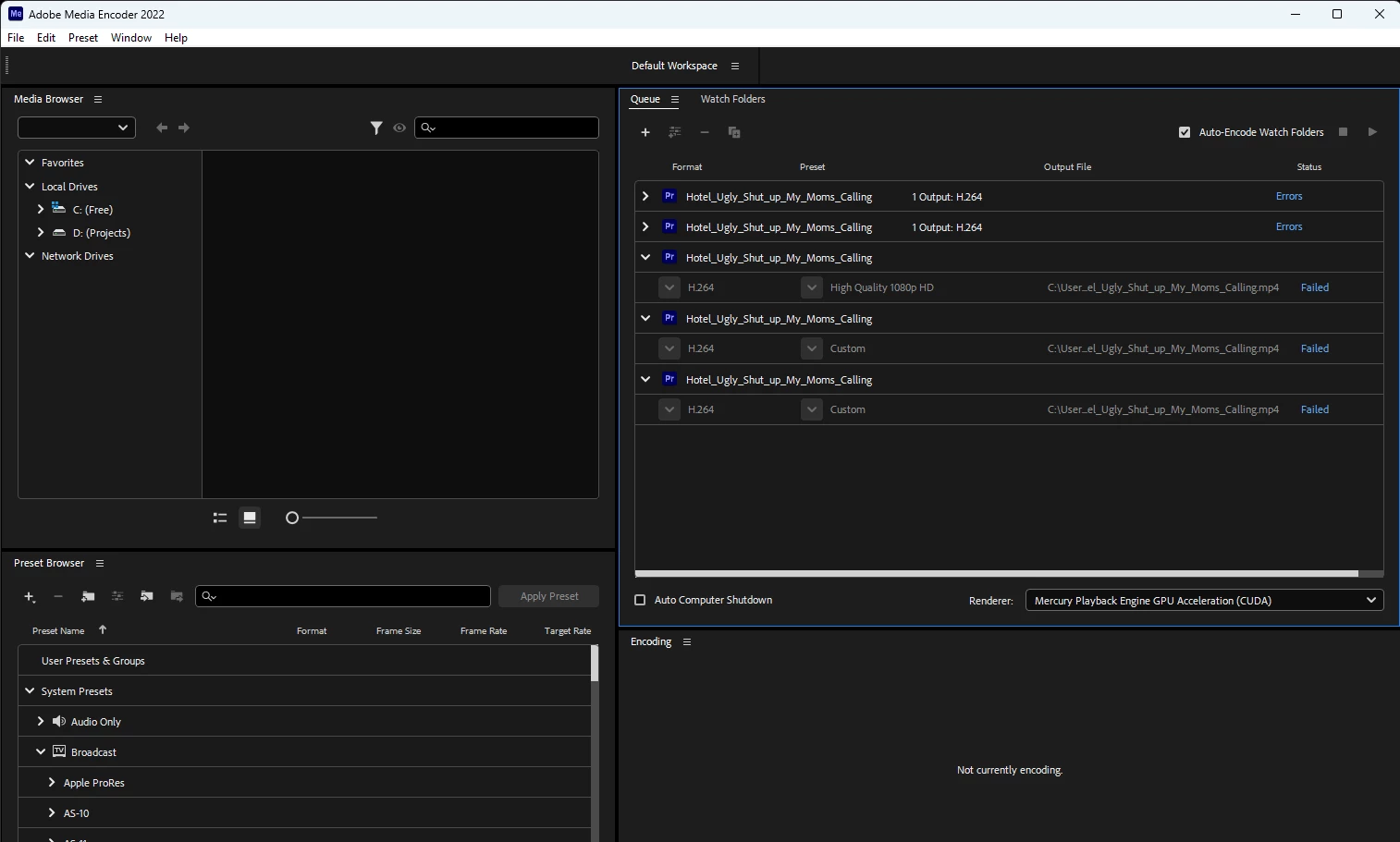Viewport: 1400px width, 842px height.
Task: Click output file path of High Quality 1080p output
Action: (1163, 287)
